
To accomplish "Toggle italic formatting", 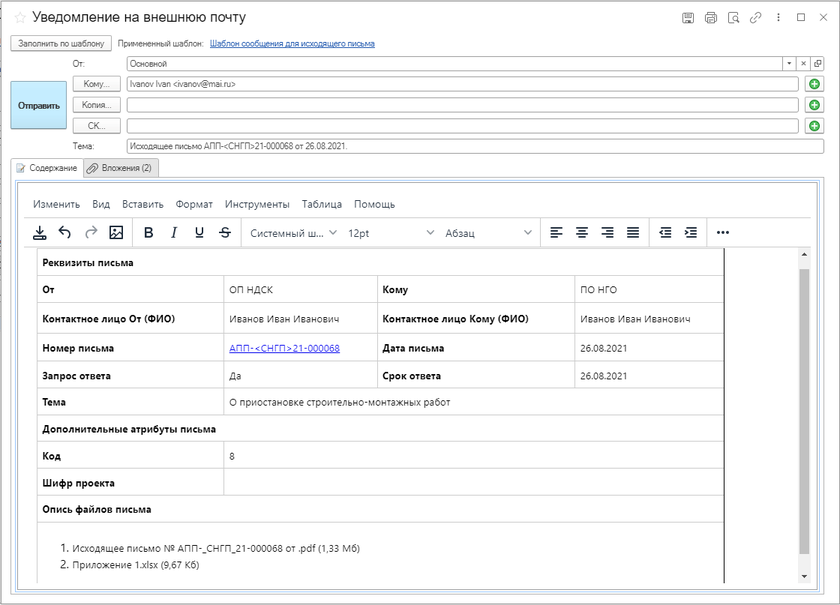I will pos(174,233).
